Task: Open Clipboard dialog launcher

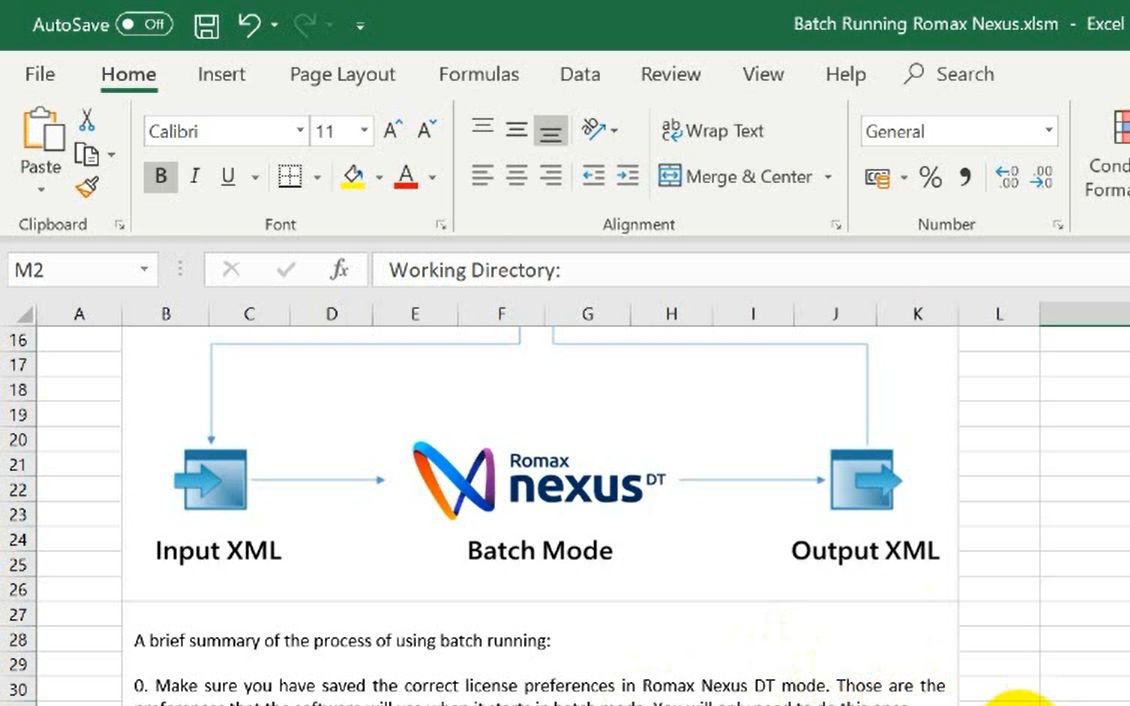Action: (120, 225)
